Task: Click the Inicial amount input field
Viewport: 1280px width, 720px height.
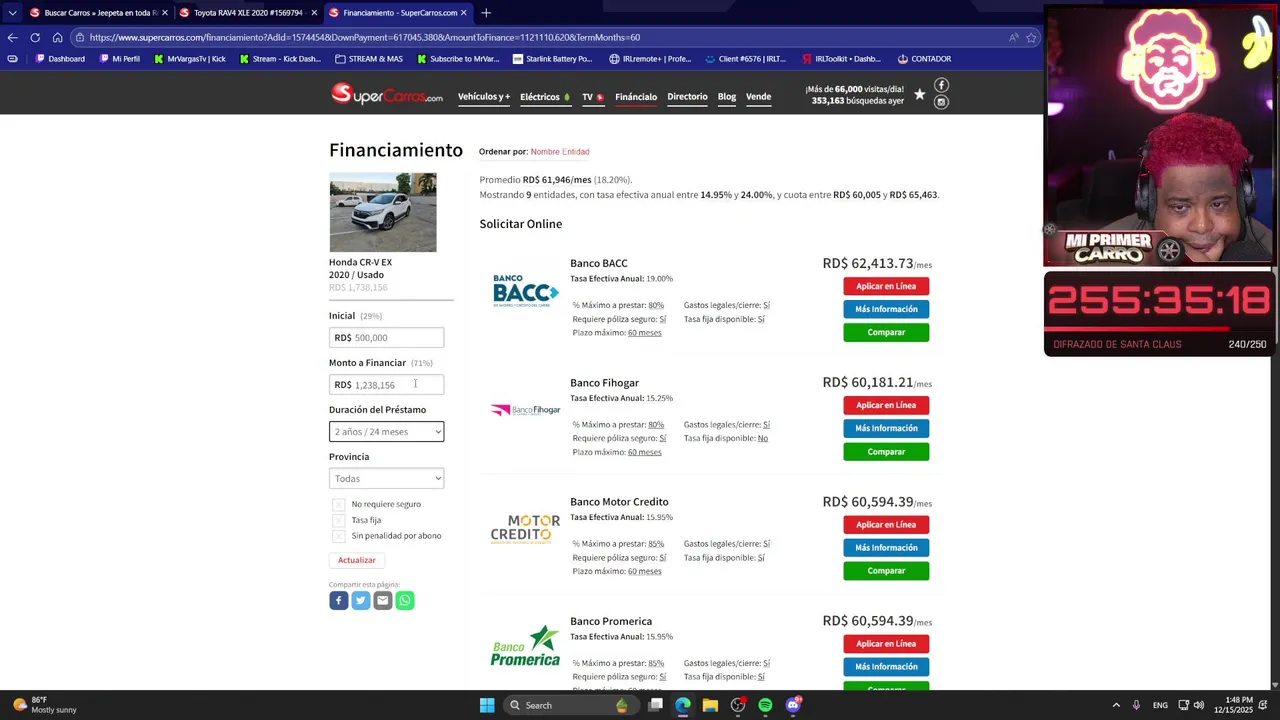Action: pos(386,338)
